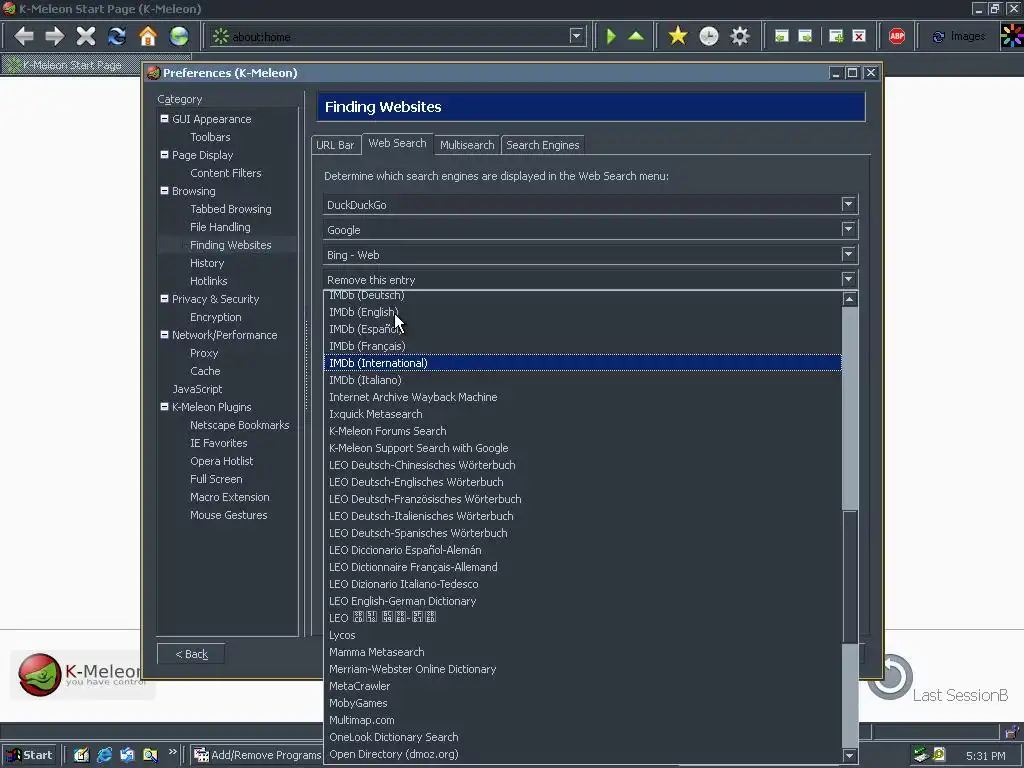The width and height of the screenshot is (1024, 768).
Task: Open Mouse Gestures plugin settings
Action: (x=229, y=515)
